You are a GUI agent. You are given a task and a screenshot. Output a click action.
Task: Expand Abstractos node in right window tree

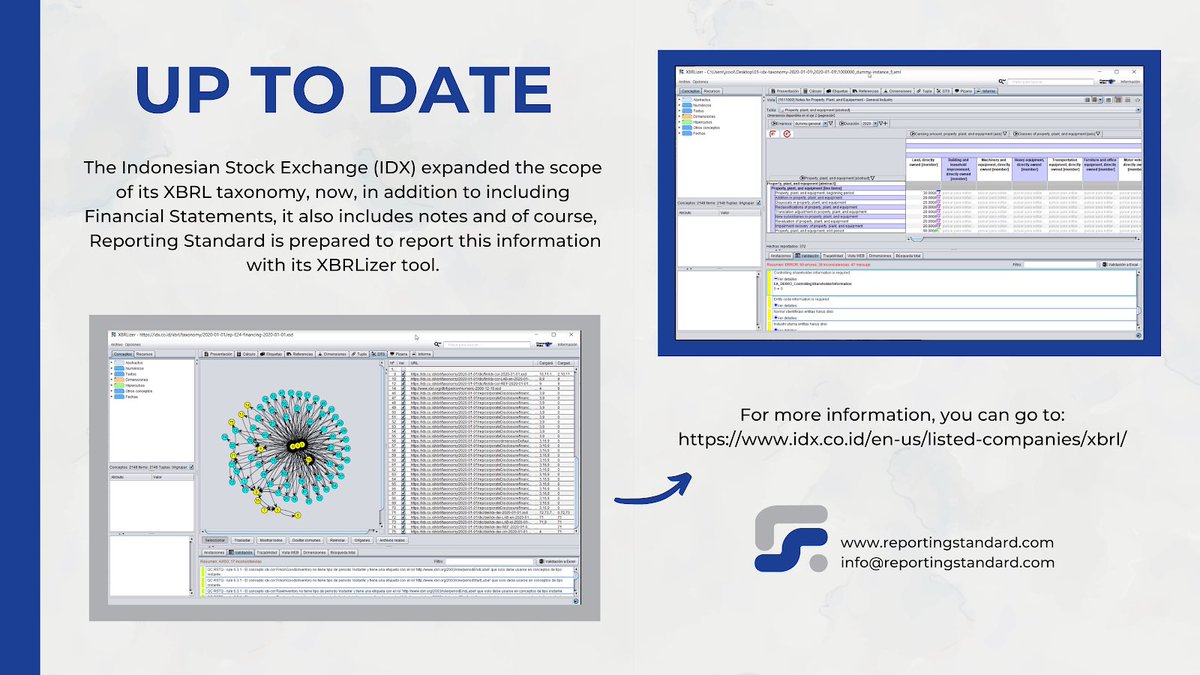click(x=679, y=99)
